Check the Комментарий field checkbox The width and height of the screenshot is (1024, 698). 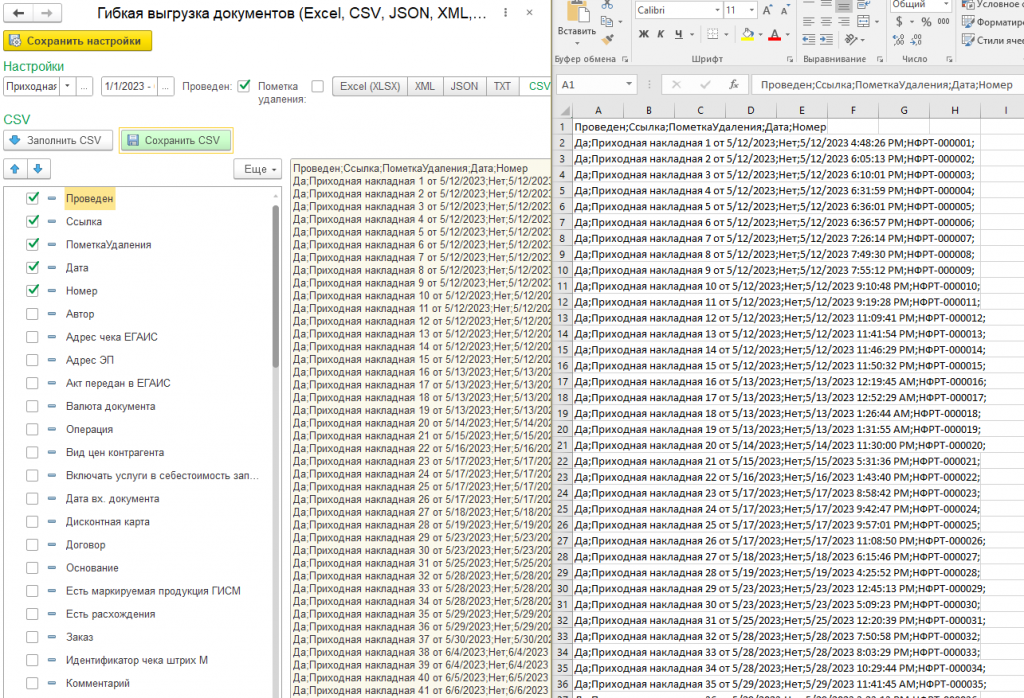tap(32, 683)
